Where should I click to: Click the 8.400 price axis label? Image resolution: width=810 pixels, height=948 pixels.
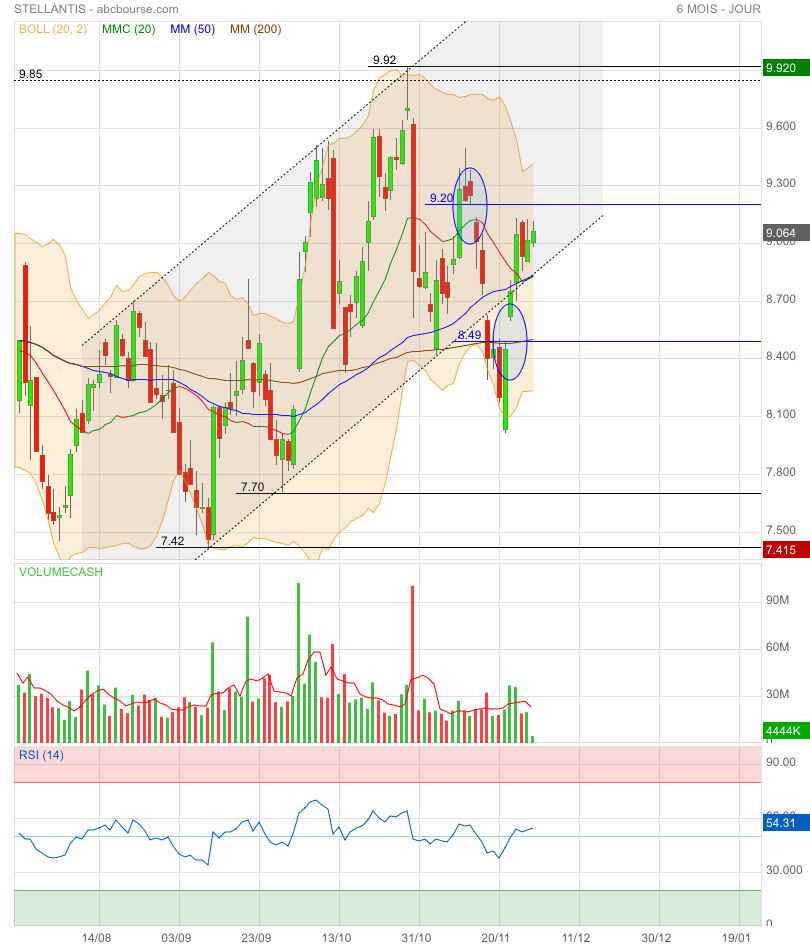tap(781, 356)
